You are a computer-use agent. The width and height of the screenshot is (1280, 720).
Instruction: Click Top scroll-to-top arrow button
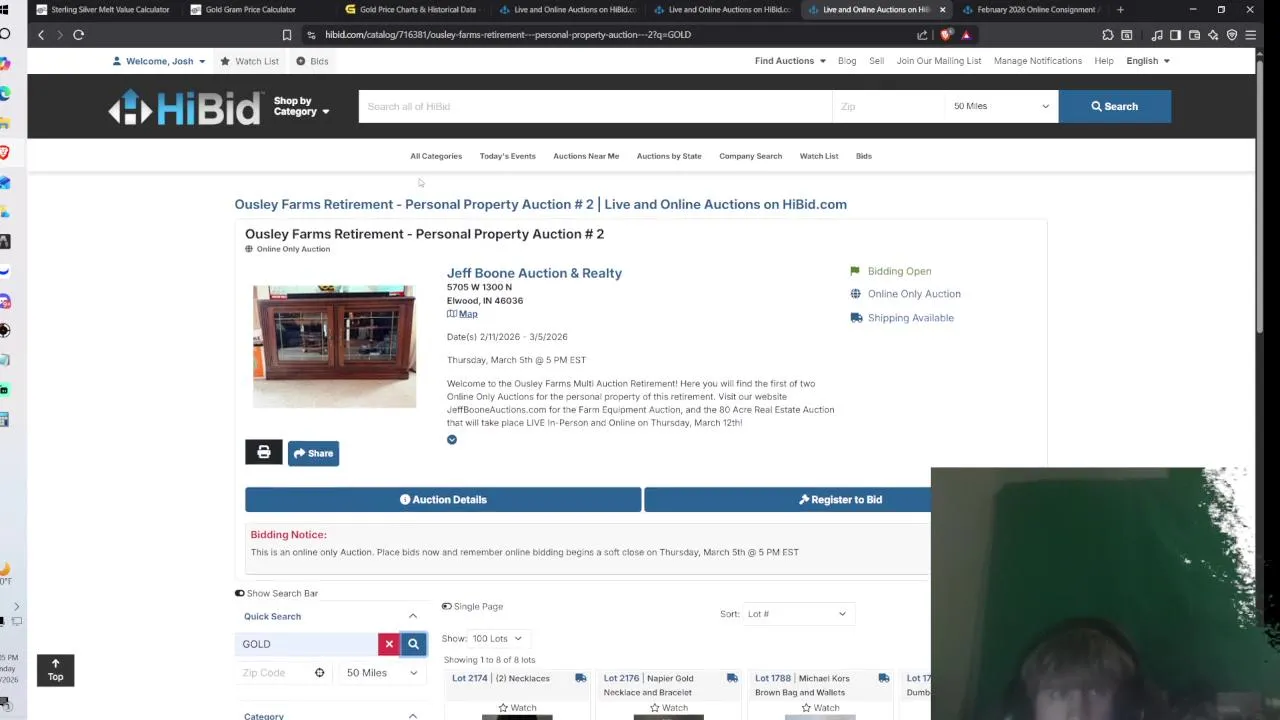click(x=56, y=670)
